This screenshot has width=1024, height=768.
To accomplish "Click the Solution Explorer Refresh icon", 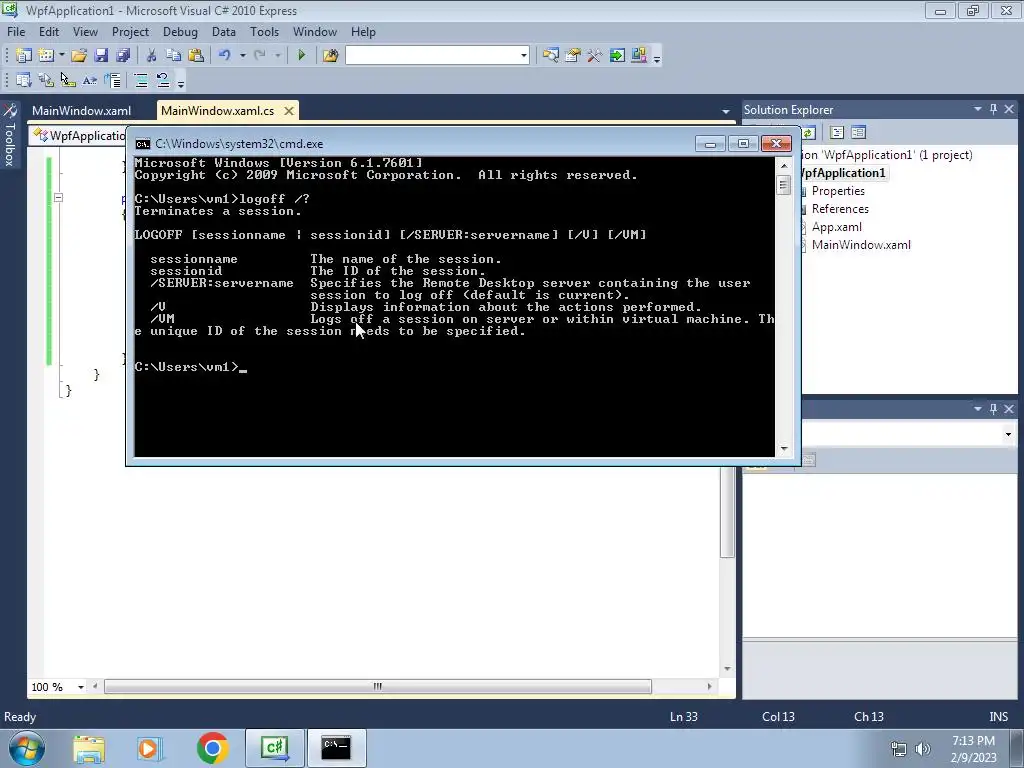I will 809,133.
